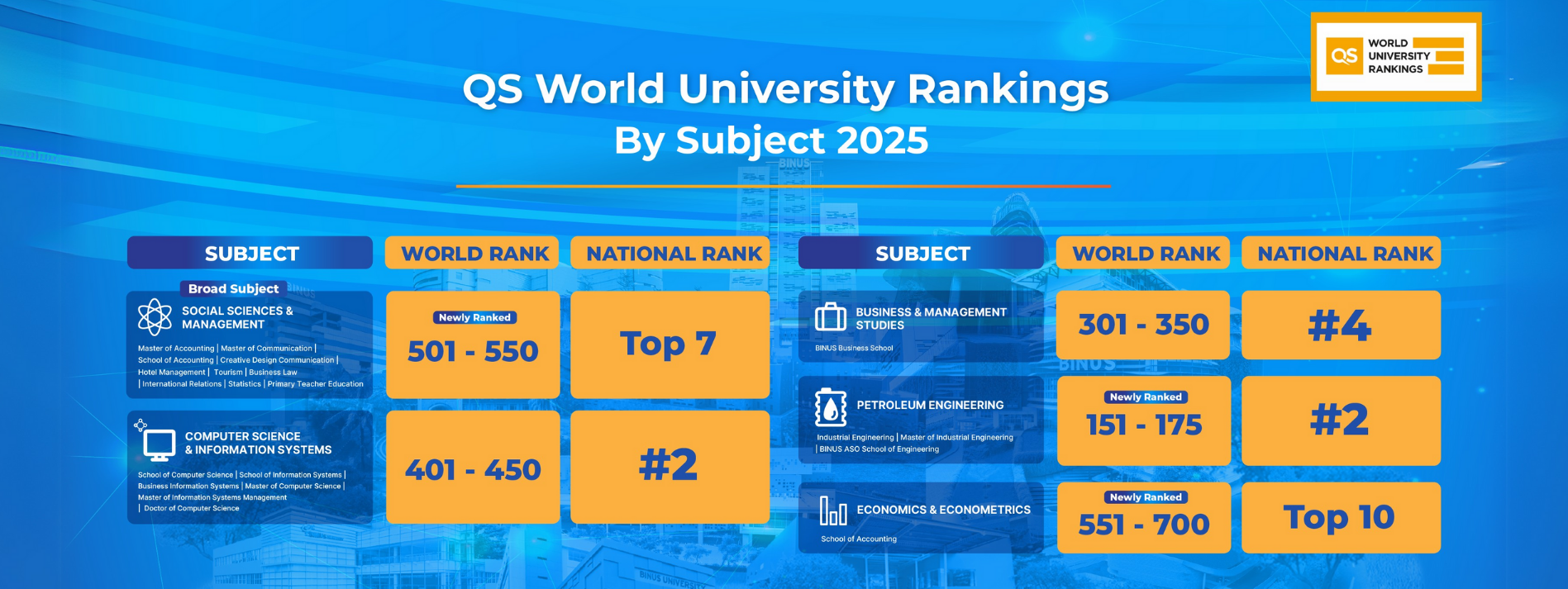The height and width of the screenshot is (589, 1568).
Task: Click School of Accounting under Social Sciences
Action: point(175,360)
